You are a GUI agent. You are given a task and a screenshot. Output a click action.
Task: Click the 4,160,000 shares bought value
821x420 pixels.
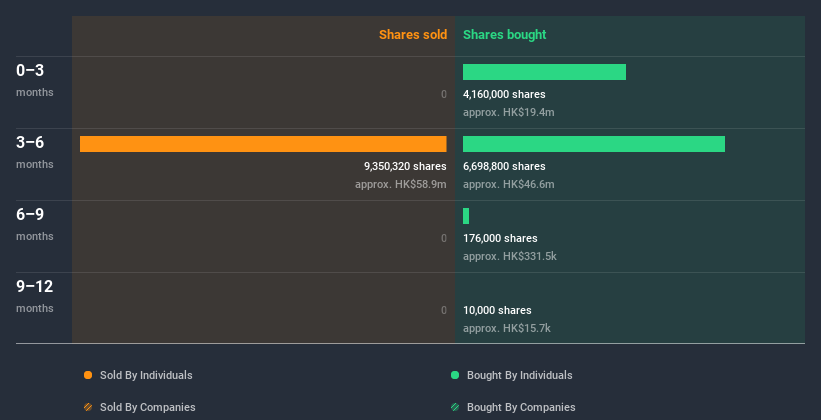[x=504, y=94]
